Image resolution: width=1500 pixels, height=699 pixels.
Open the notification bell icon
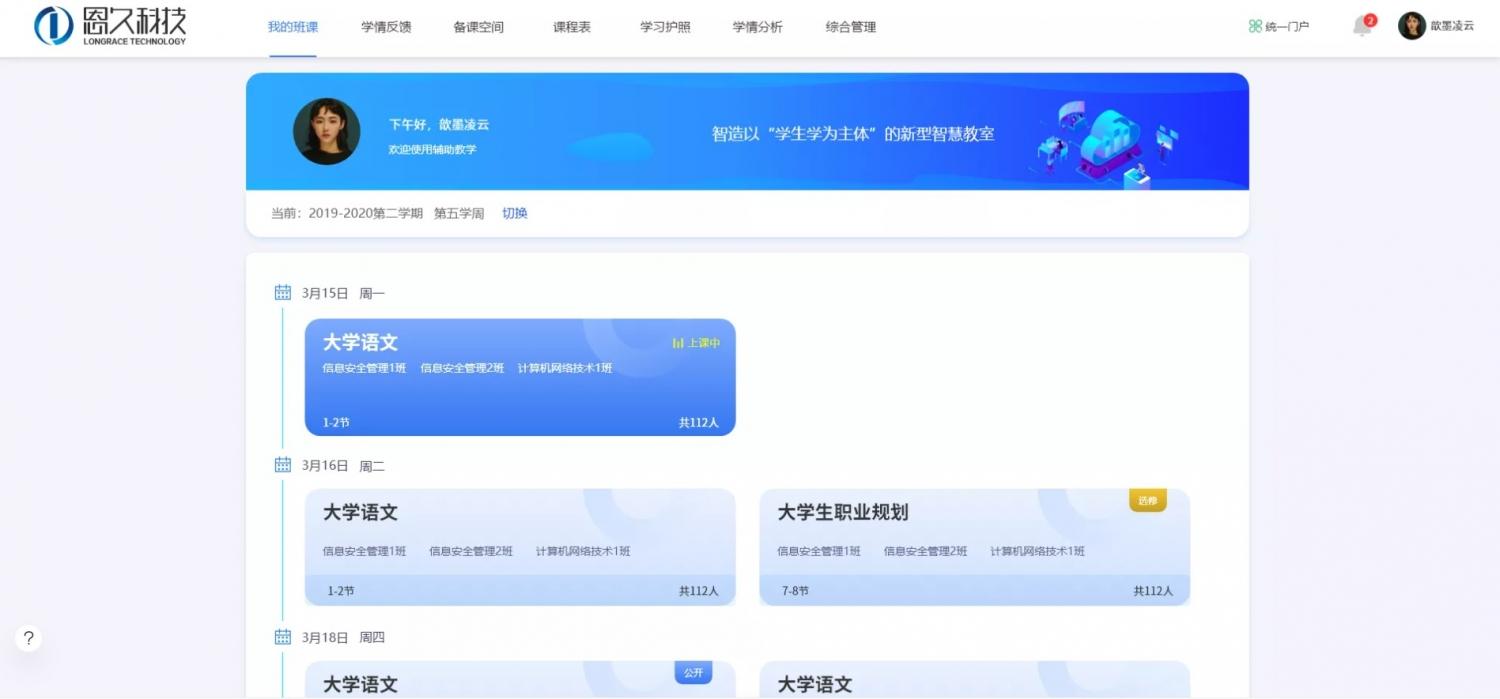pyautogui.click(x=1362, y=26)
